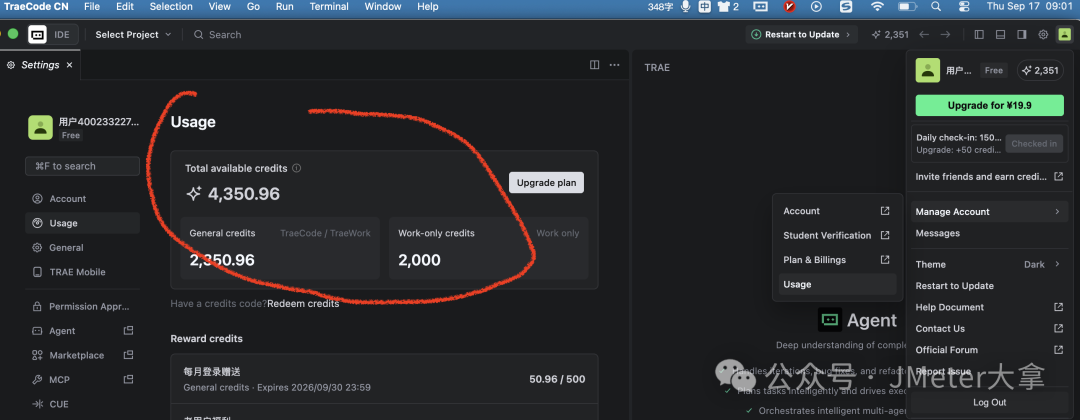Viewport: 1080px width, 420px height.
Task: Select Usage in Manage Account submenu
Action: pos(837,284)
